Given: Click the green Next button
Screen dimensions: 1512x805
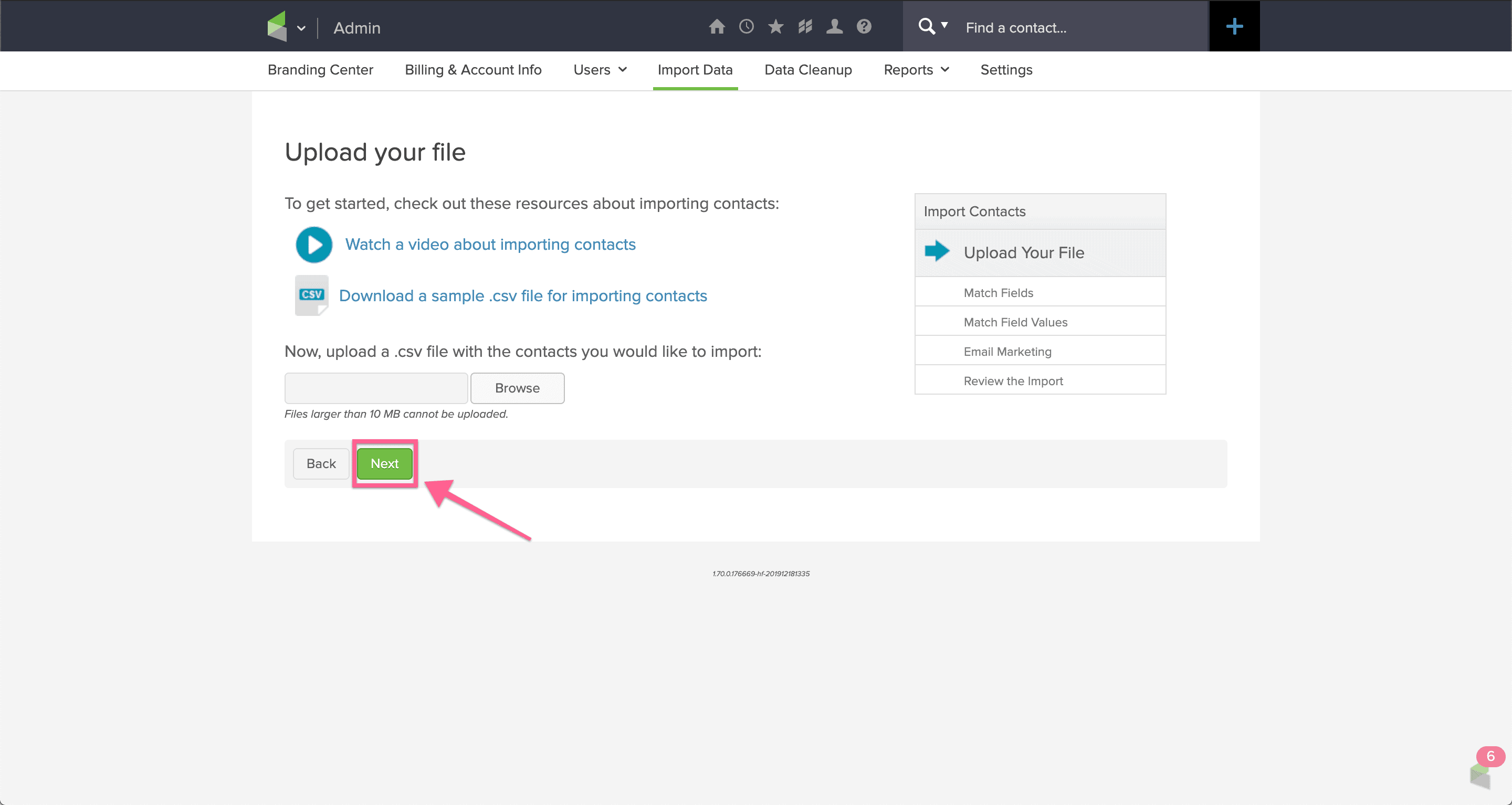Looking at the screenshot, I should pos(384,463).
